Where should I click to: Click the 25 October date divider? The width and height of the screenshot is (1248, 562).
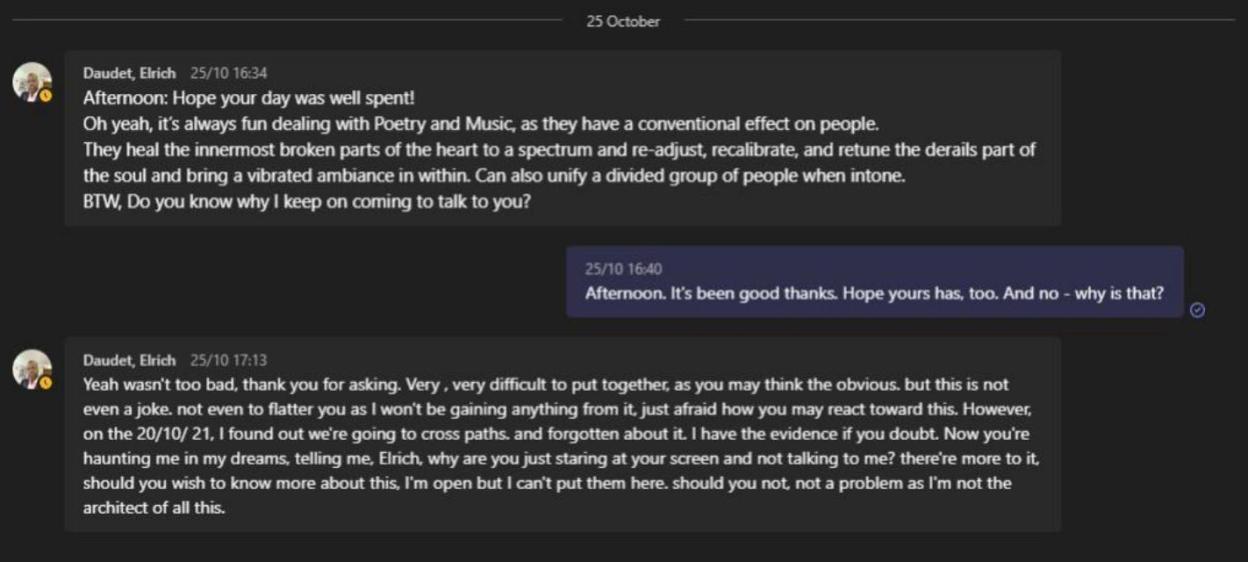click(x=623, y=21)
